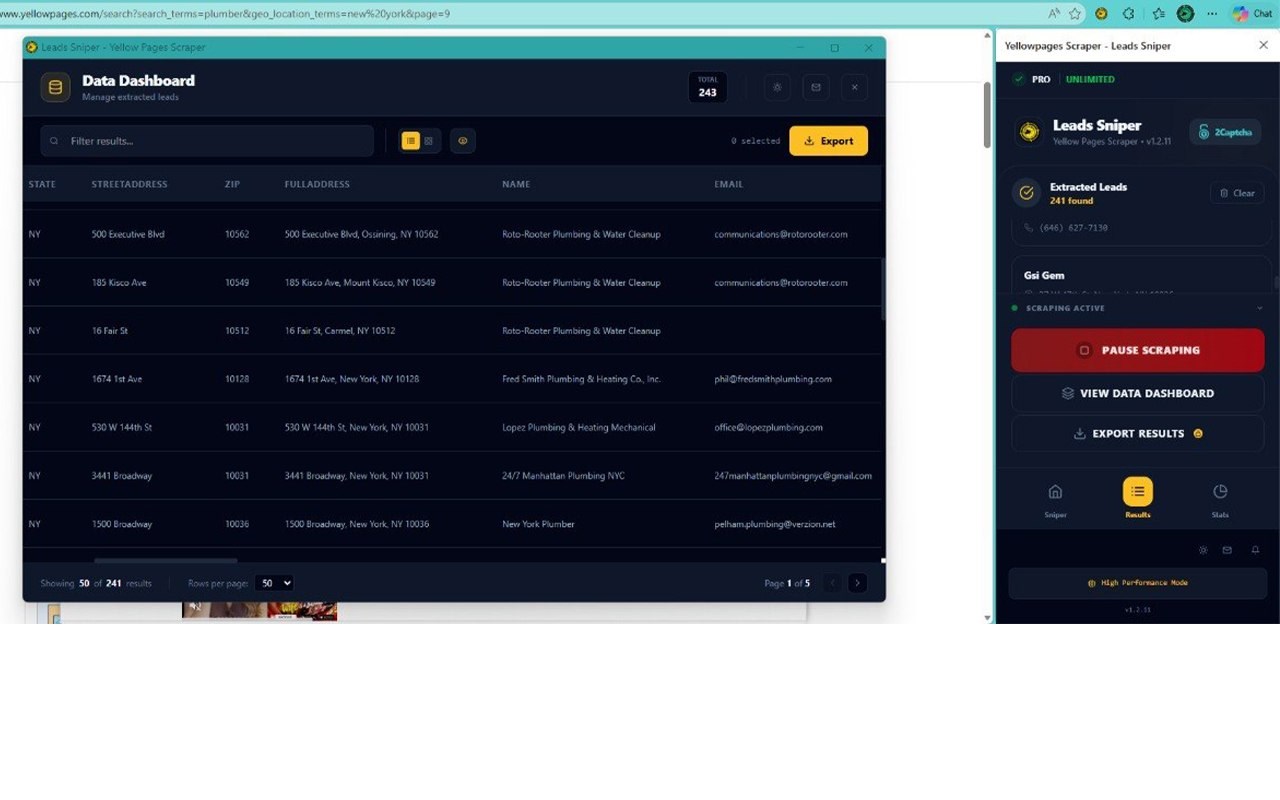The height and width of the screenshot is (800, 1280).
Task: Click the PAUSE SCRAPING button
Action: (1138, 350)
